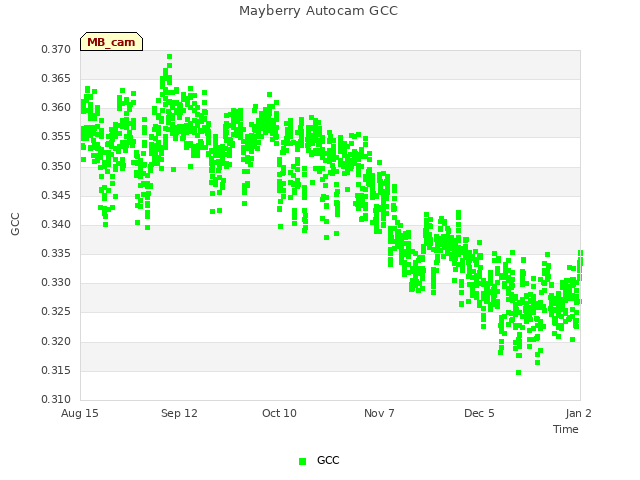640x480 pixels.
Task: Click the Nov 7 x-axis label
Action: pyautogui.click(x=379, y=413)
